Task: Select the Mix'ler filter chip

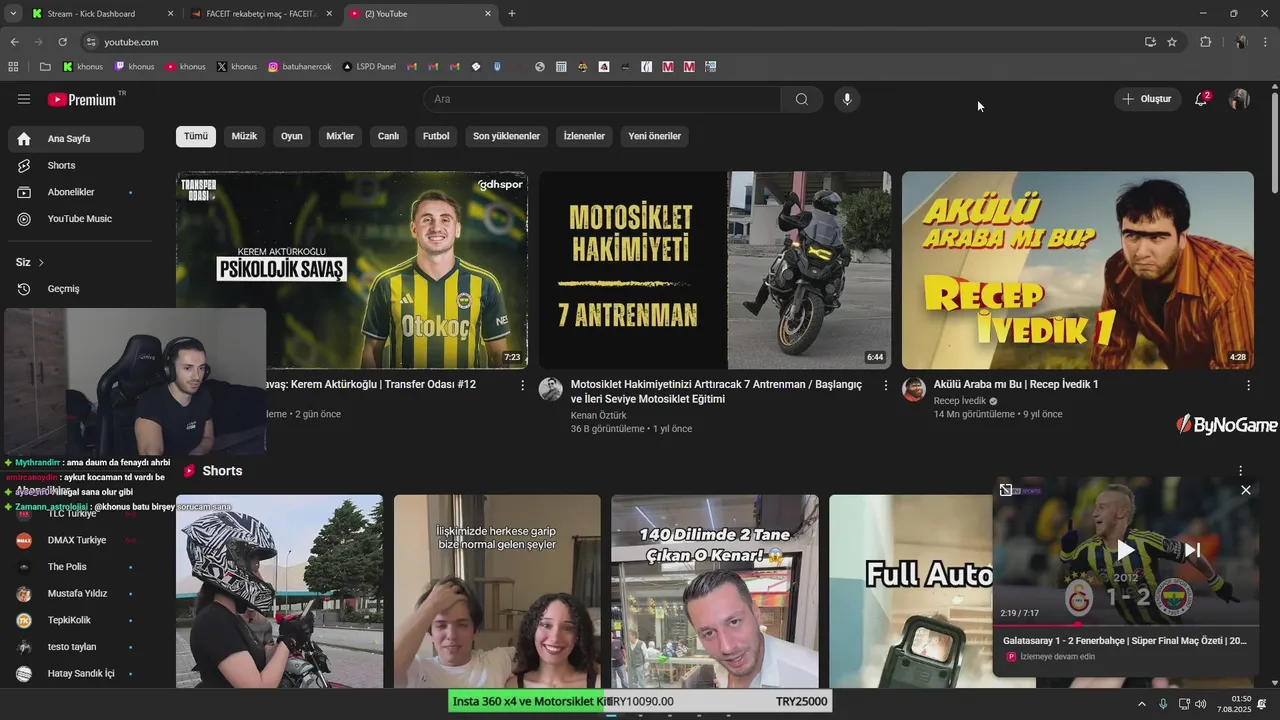Action: [x=340, y=136]
